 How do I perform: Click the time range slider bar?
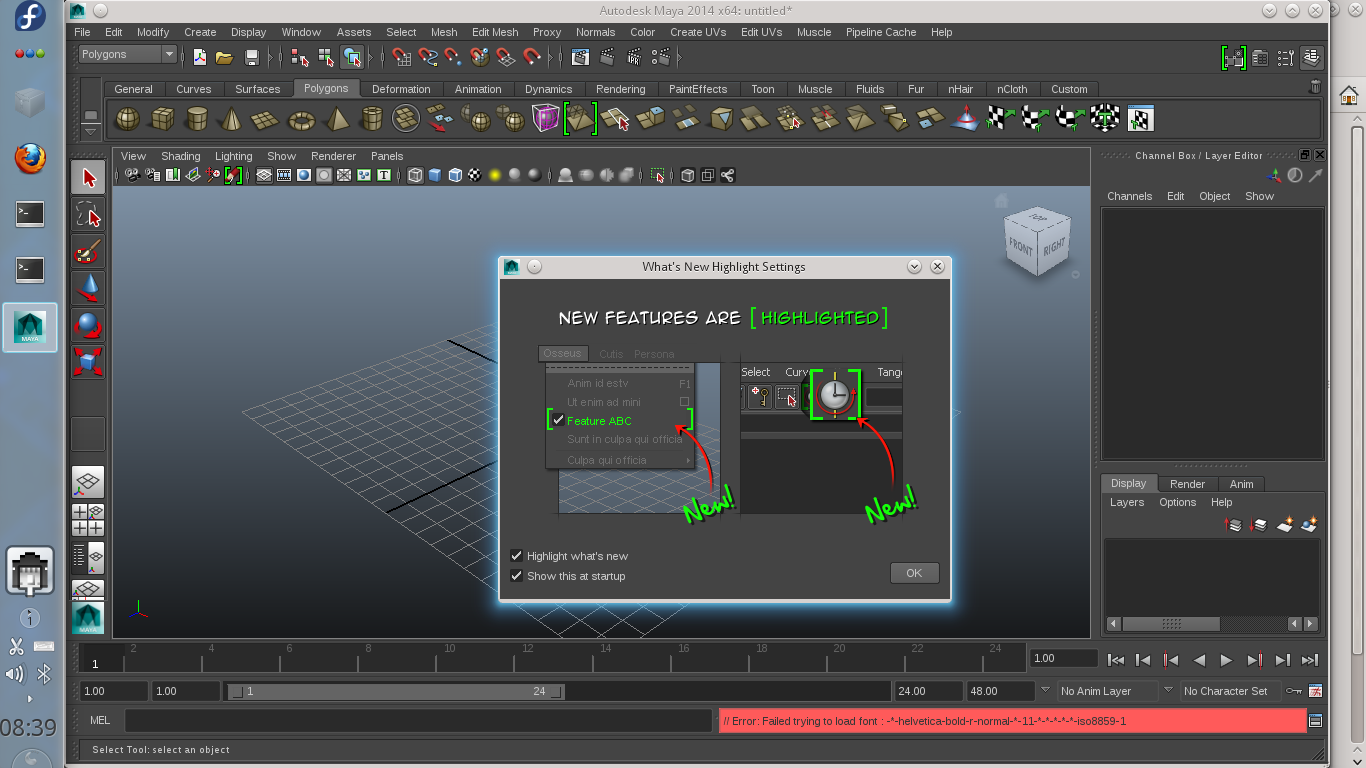395,691
